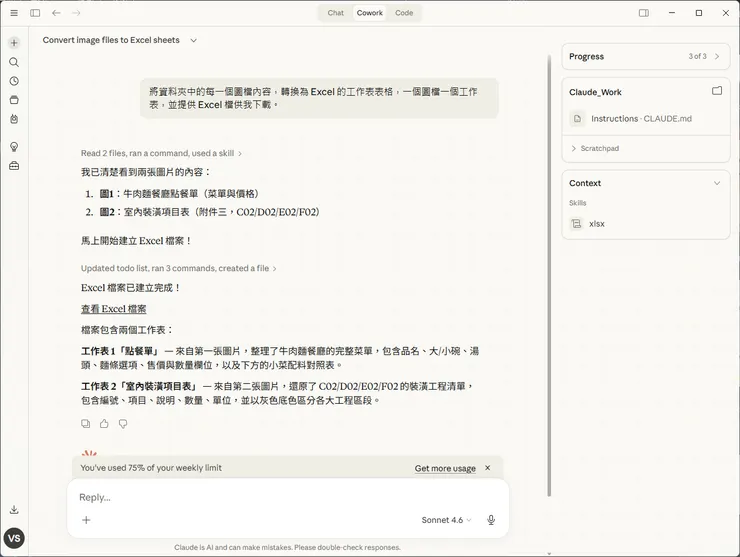Click the 'Excel 檔案已建立完成！' line

click(x=130, y=287)
